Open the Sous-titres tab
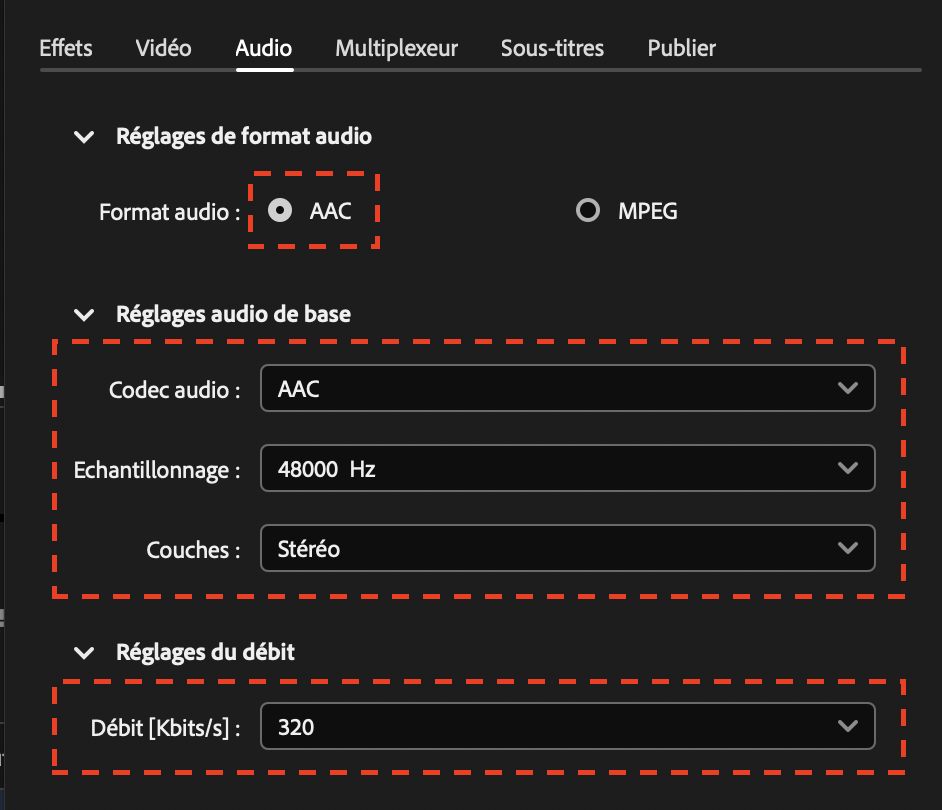Screen dimensions: 942x810 pyautogui.click(x=552, y=47)
